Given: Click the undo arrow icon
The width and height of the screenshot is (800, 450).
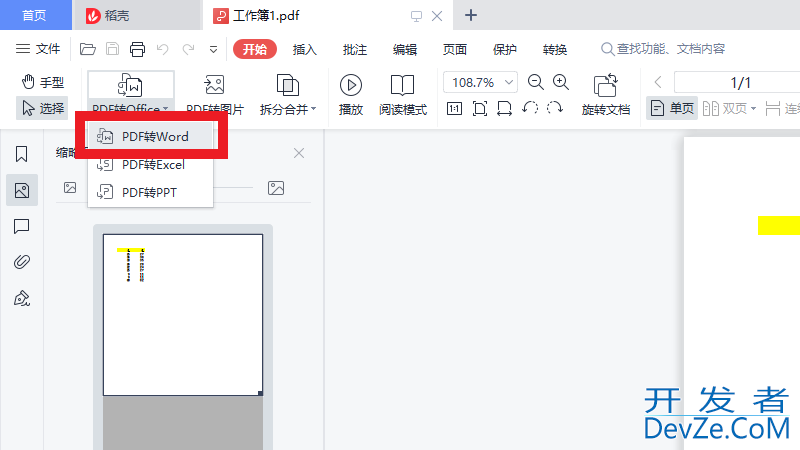Looking at the screenshot, I should coord(162,49).
